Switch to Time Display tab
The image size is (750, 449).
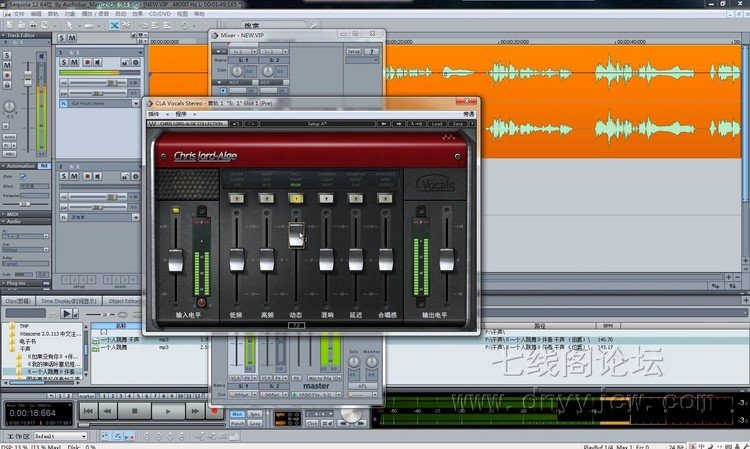pos(68,301)
